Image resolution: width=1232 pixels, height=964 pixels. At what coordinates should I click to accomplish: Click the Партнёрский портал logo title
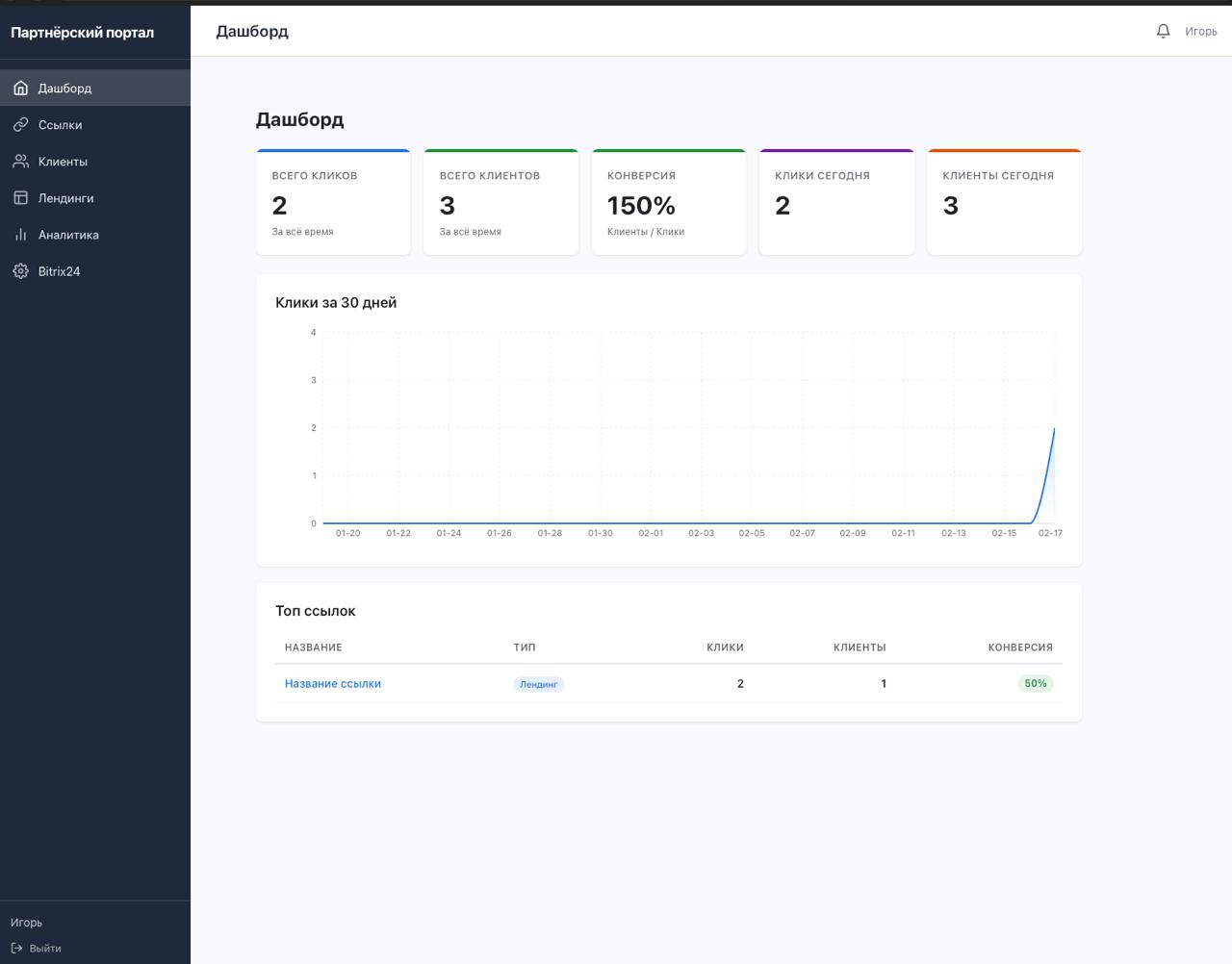(x=82, y=33)
